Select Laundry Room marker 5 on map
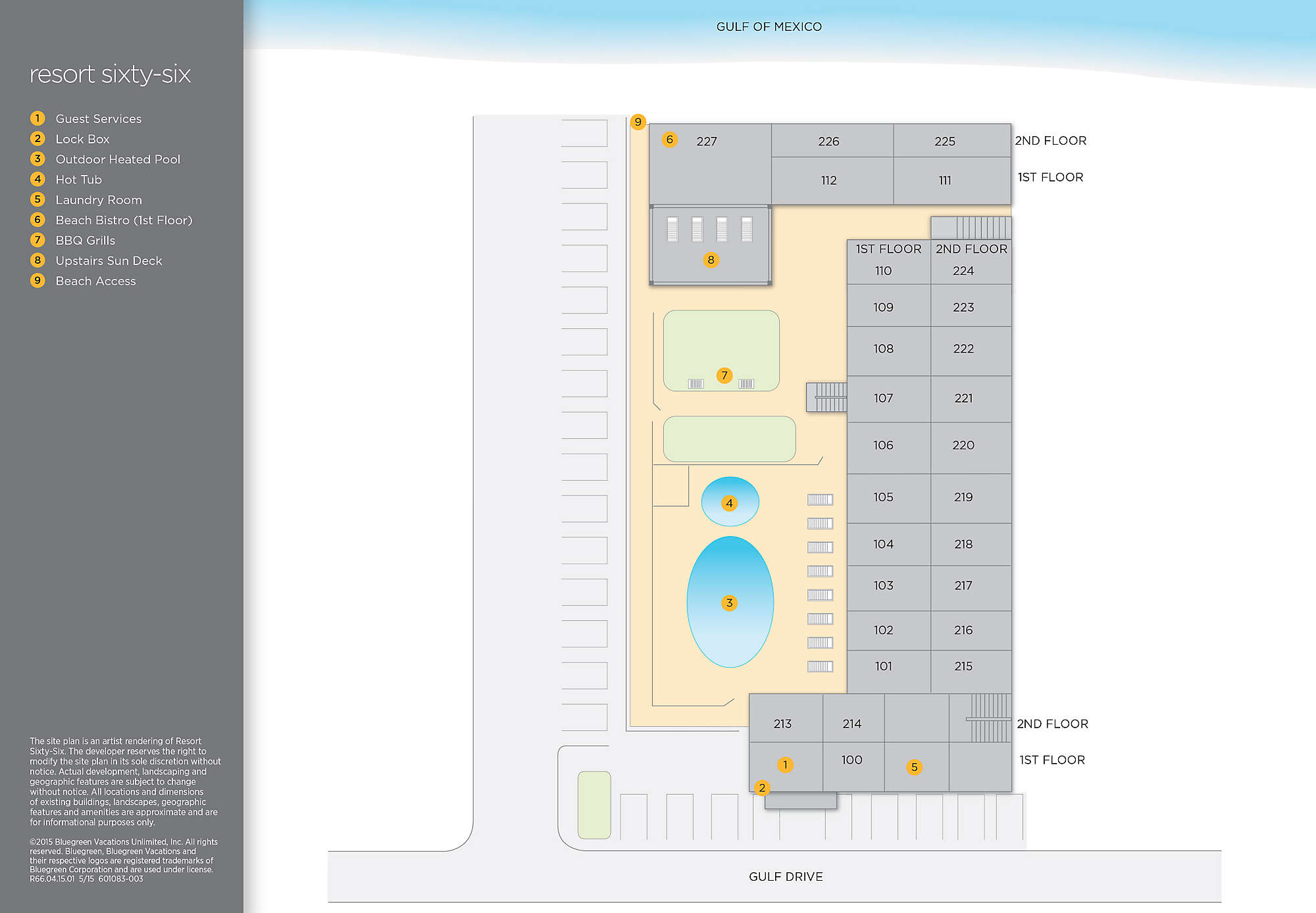The height and width of the screenshot is (913, 1316). pos(914,767)
